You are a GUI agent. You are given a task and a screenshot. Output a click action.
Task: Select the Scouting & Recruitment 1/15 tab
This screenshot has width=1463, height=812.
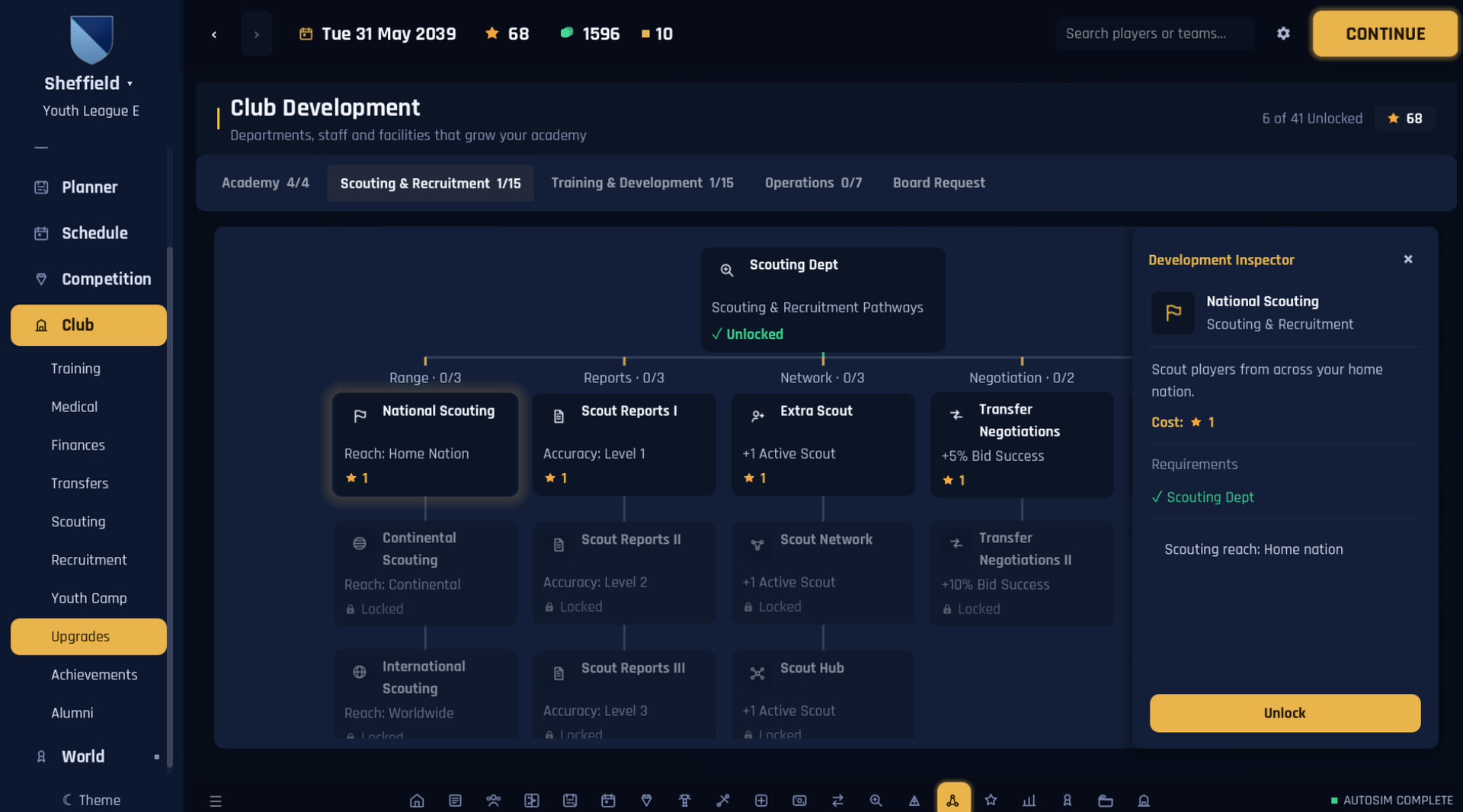click(x=431, y=183)
